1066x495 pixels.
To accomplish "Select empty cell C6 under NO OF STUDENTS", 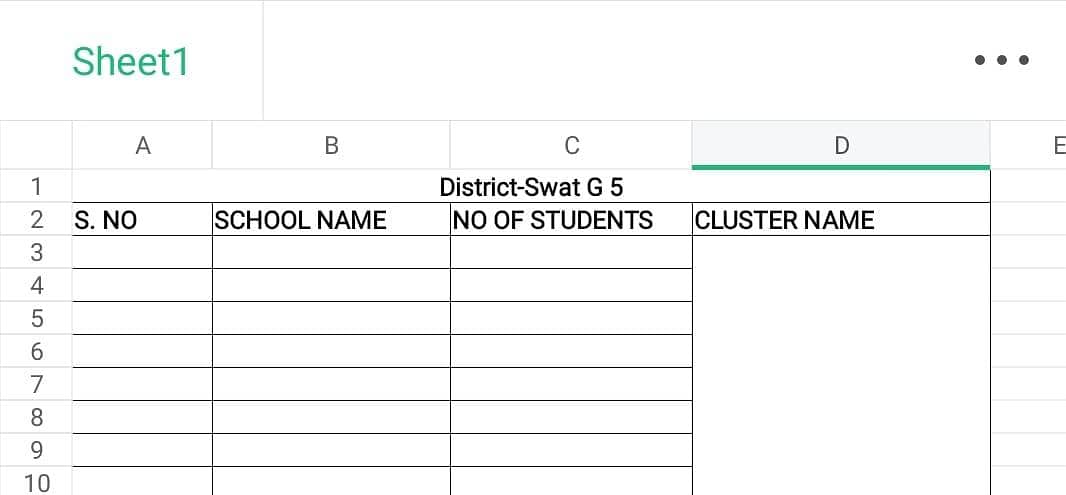I will (x=571, y=351).
